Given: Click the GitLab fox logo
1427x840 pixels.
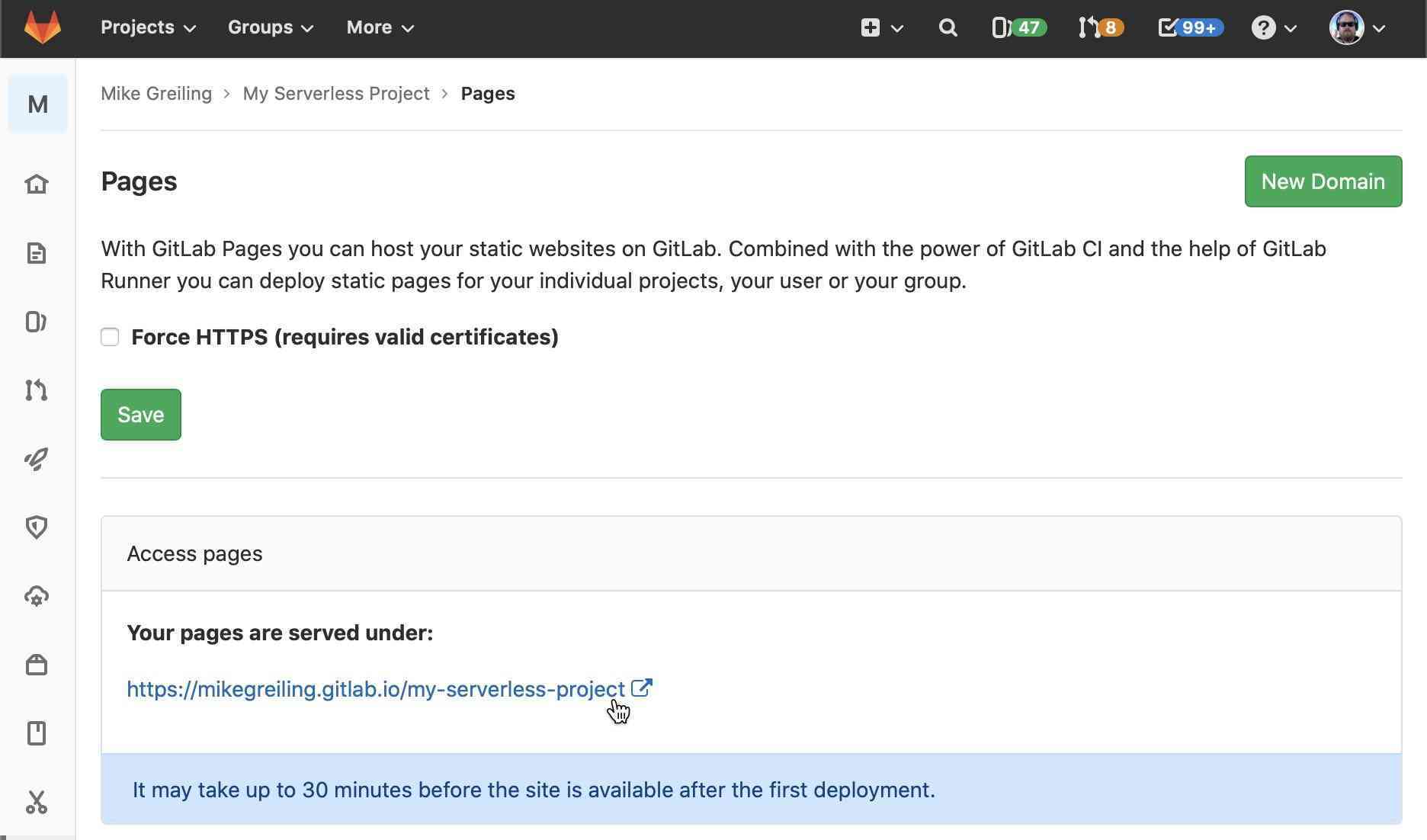Looking at the screenshot, I should 43,27.
